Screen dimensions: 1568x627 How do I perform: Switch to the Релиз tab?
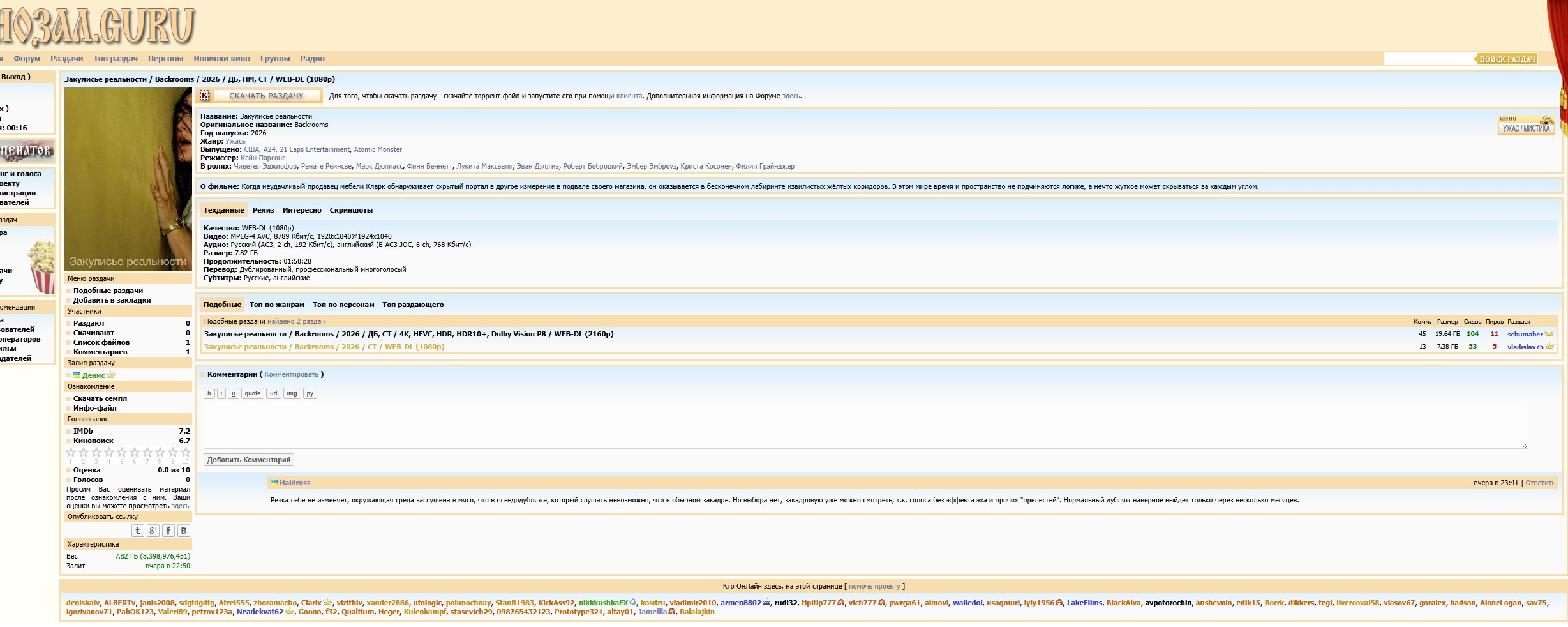click(x=263, y=210)
